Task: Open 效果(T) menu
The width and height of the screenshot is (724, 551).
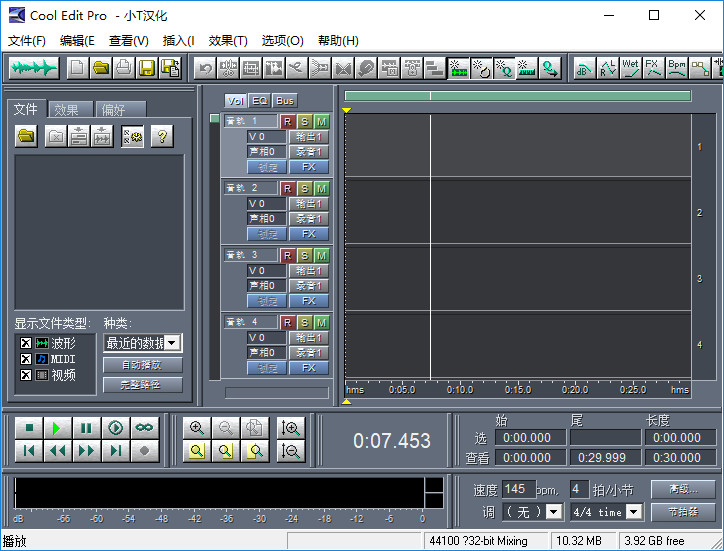Action: pos(228,41)
